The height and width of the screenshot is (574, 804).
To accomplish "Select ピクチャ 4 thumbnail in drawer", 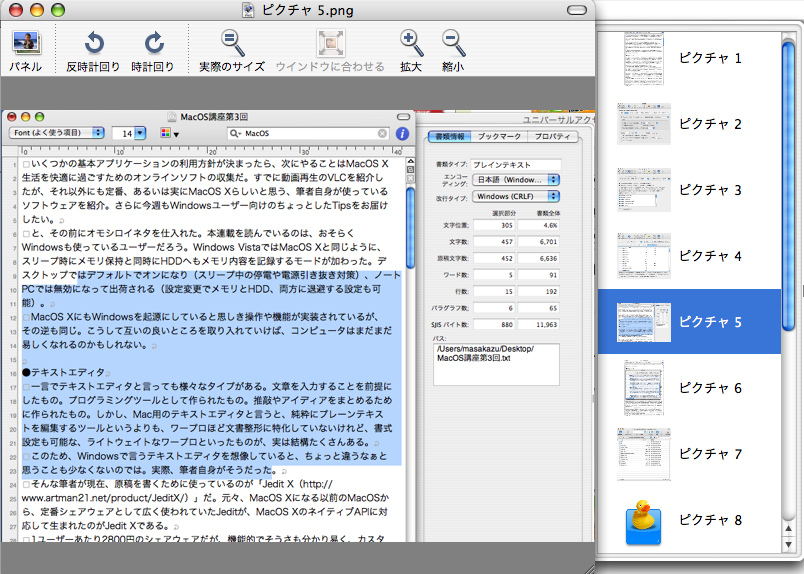I will 644,255.
